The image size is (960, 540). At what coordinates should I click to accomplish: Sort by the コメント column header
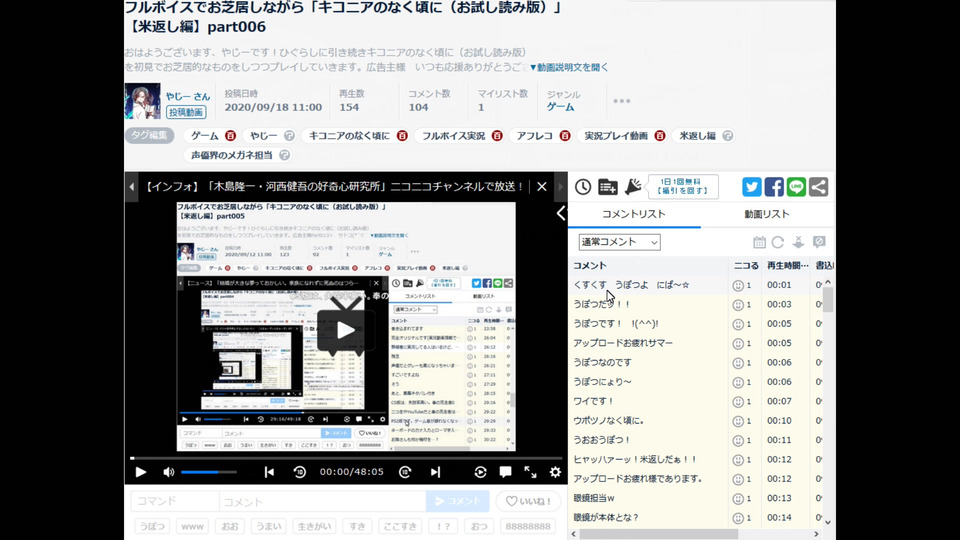[x=650, y=265]
